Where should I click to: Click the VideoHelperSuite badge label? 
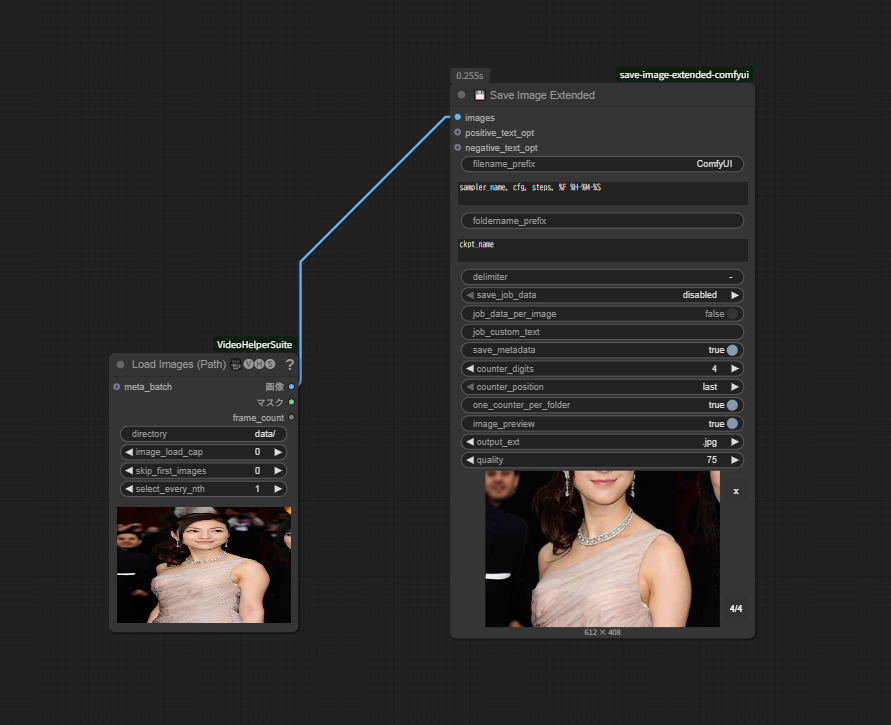[254, 344]
